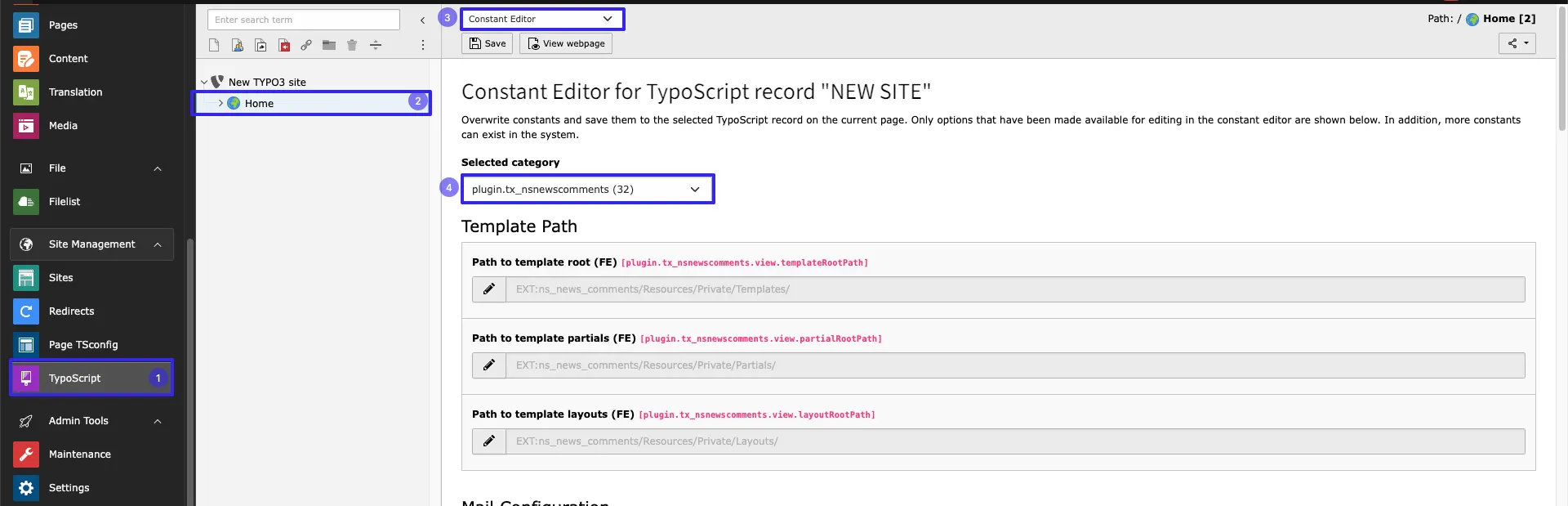This screenshot has height=506, width=1568.
Task: Open the Translation module
Action: [91, 92]
